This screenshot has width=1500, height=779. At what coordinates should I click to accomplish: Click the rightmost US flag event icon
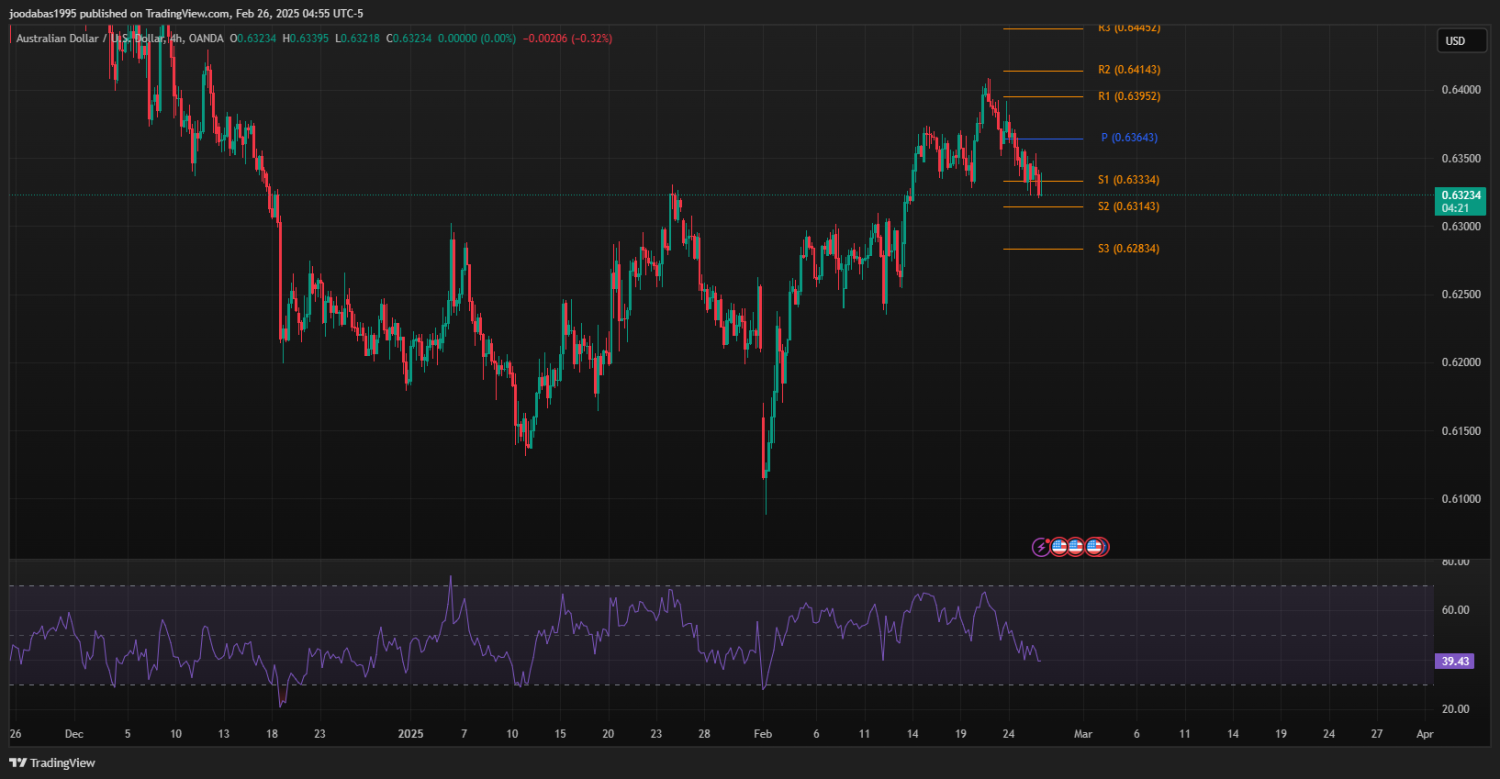(1095, 547)
